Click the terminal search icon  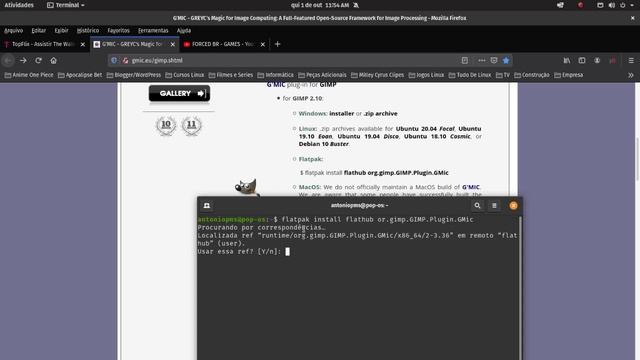coord(477,206)
